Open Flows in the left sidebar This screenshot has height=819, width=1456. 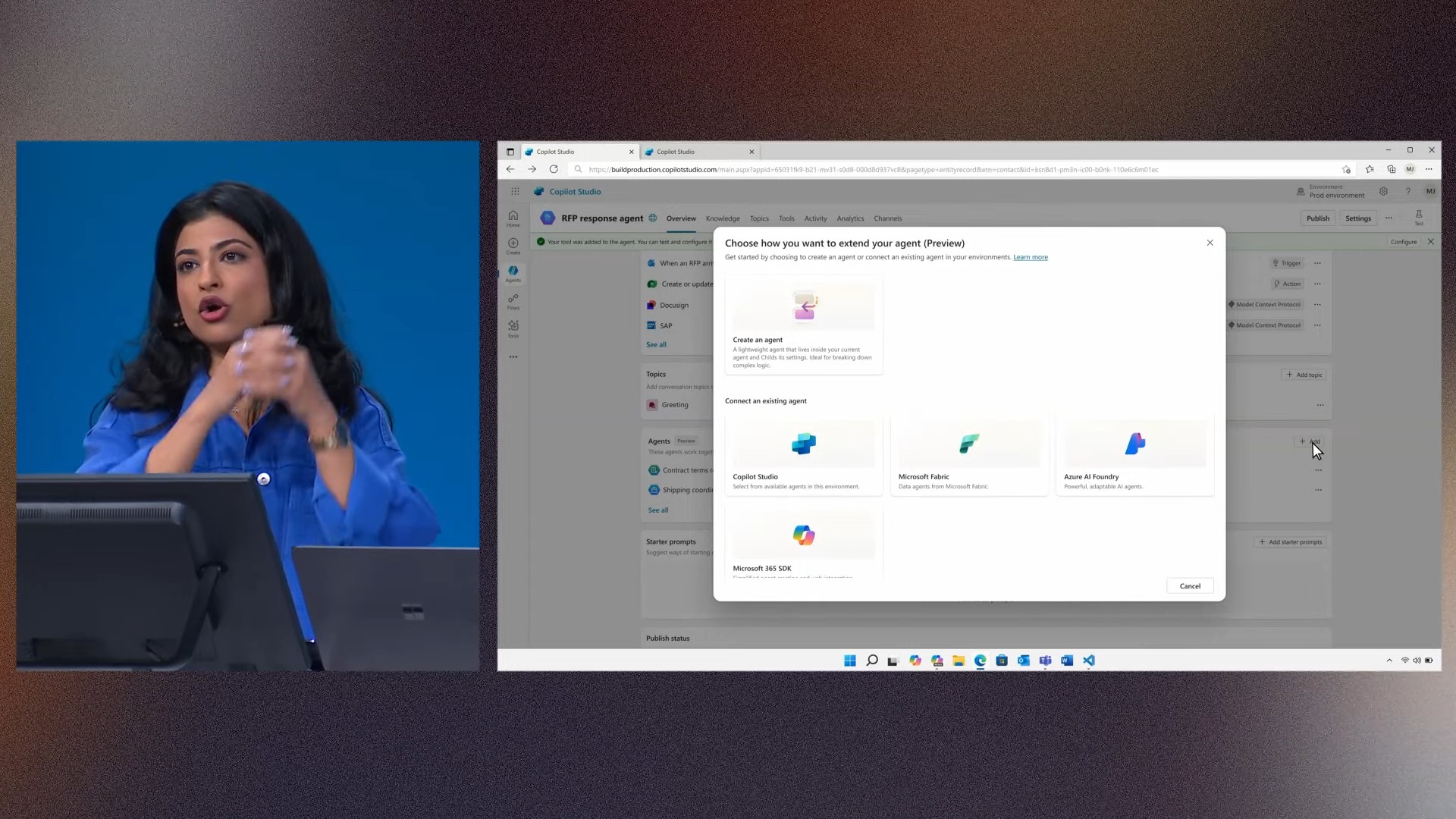click(x=513, y=302)
